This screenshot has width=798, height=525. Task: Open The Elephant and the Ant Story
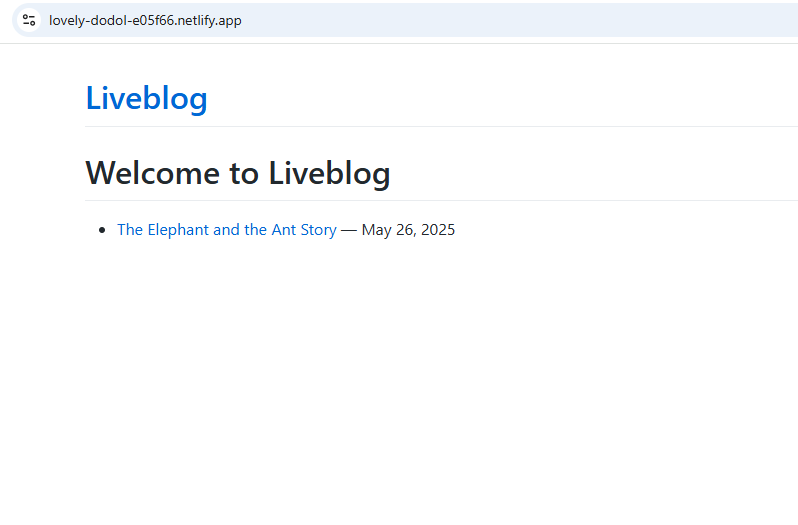[x=227, y=229]
